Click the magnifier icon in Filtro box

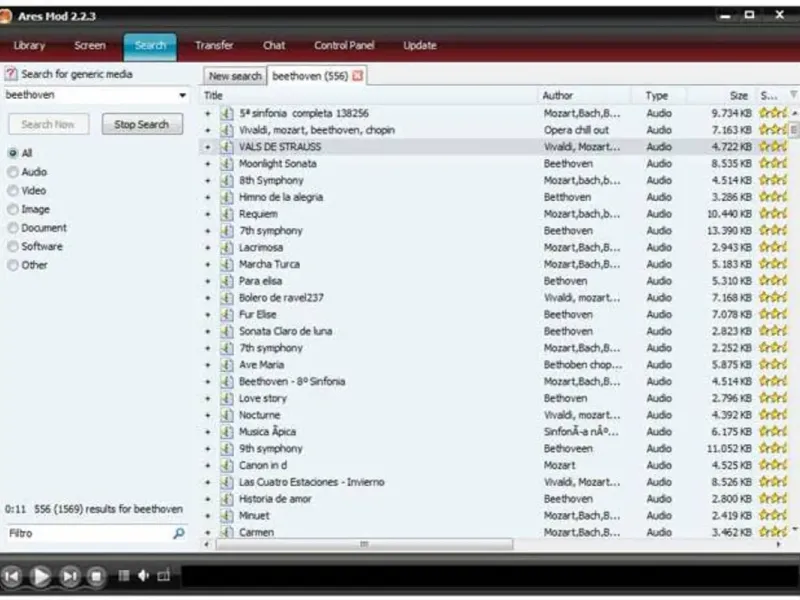[x=179, y=534]
